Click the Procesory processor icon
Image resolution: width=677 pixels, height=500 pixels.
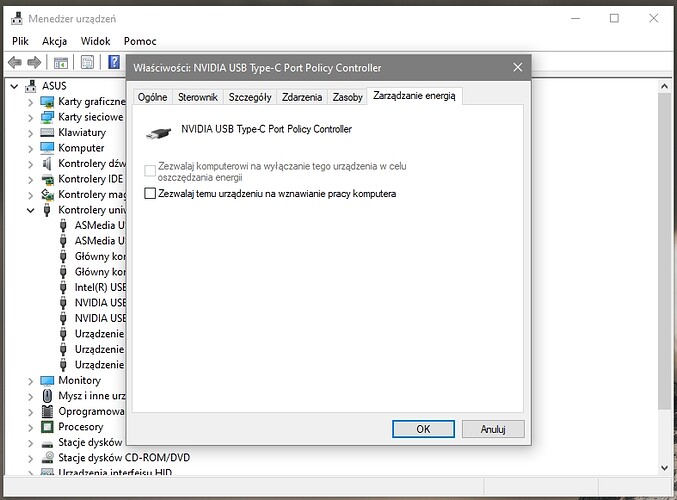(x=47, y=427)
